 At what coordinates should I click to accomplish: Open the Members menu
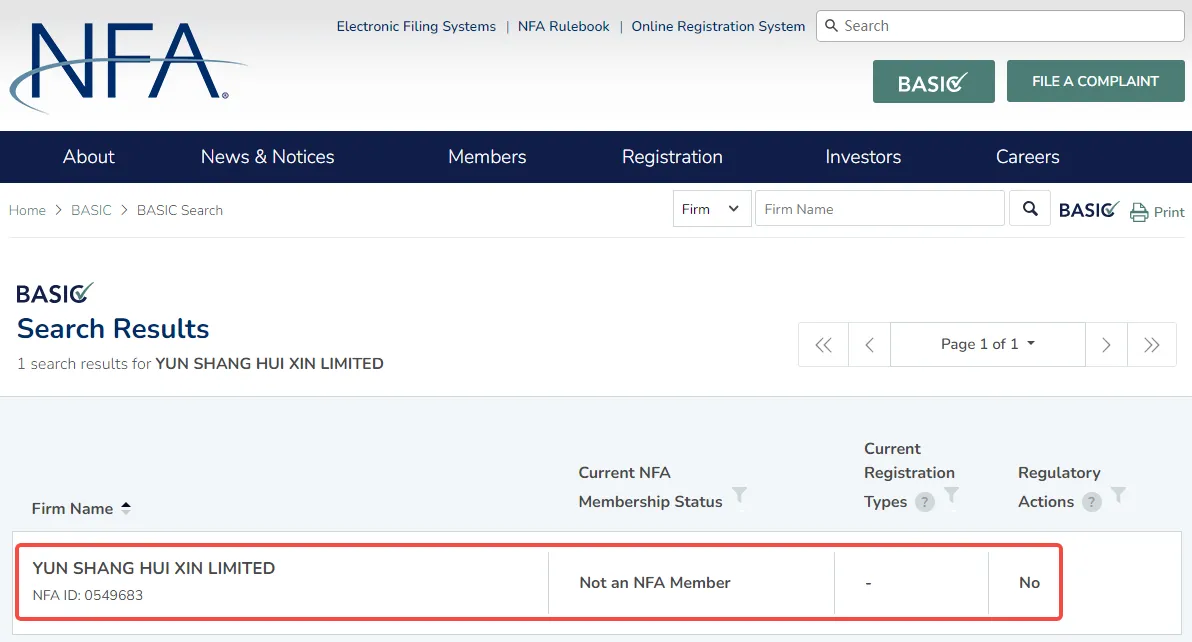(x=487, y=157)
